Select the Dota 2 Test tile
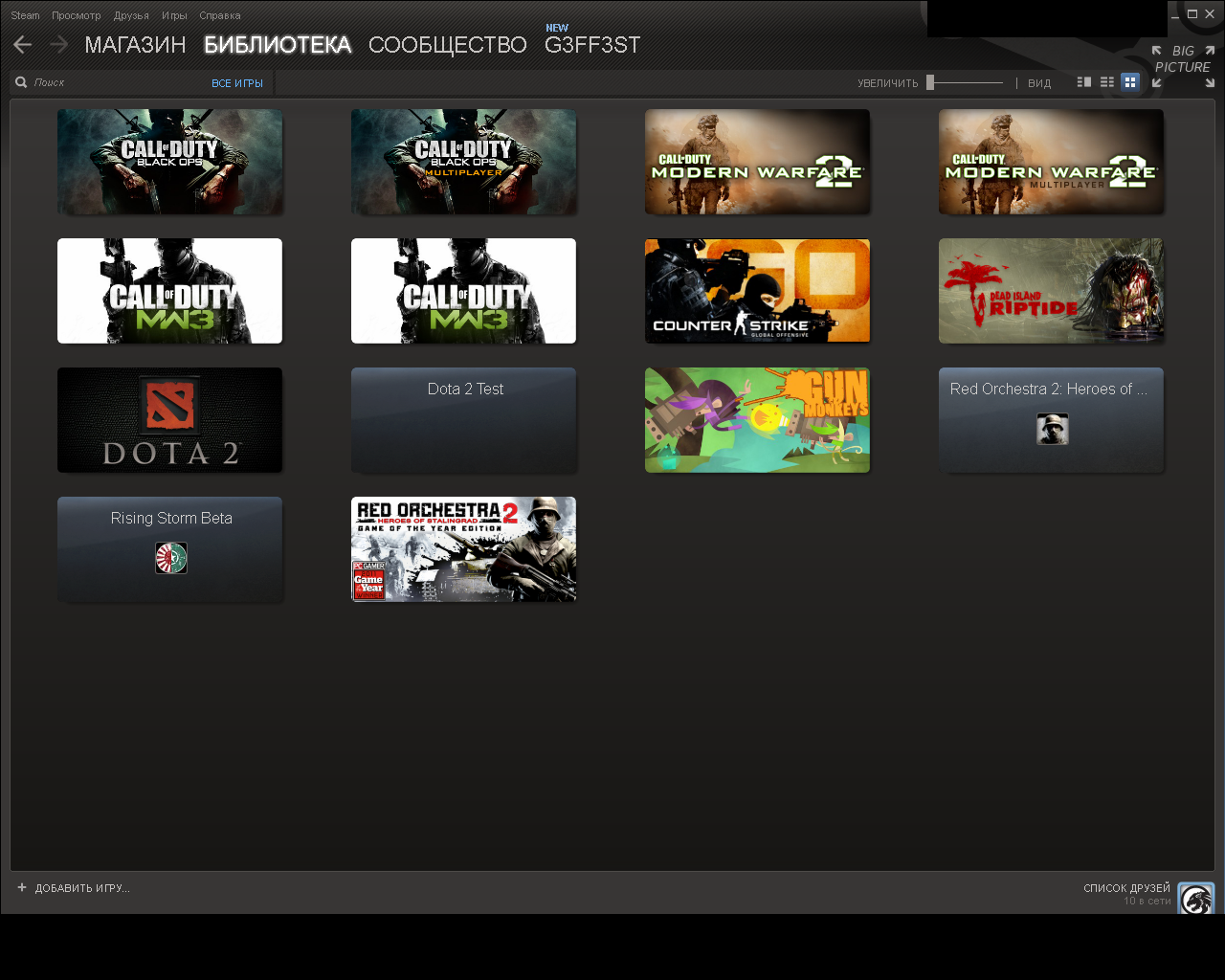The width and height of the screenshot is (1225, 980). click(463, 420)
